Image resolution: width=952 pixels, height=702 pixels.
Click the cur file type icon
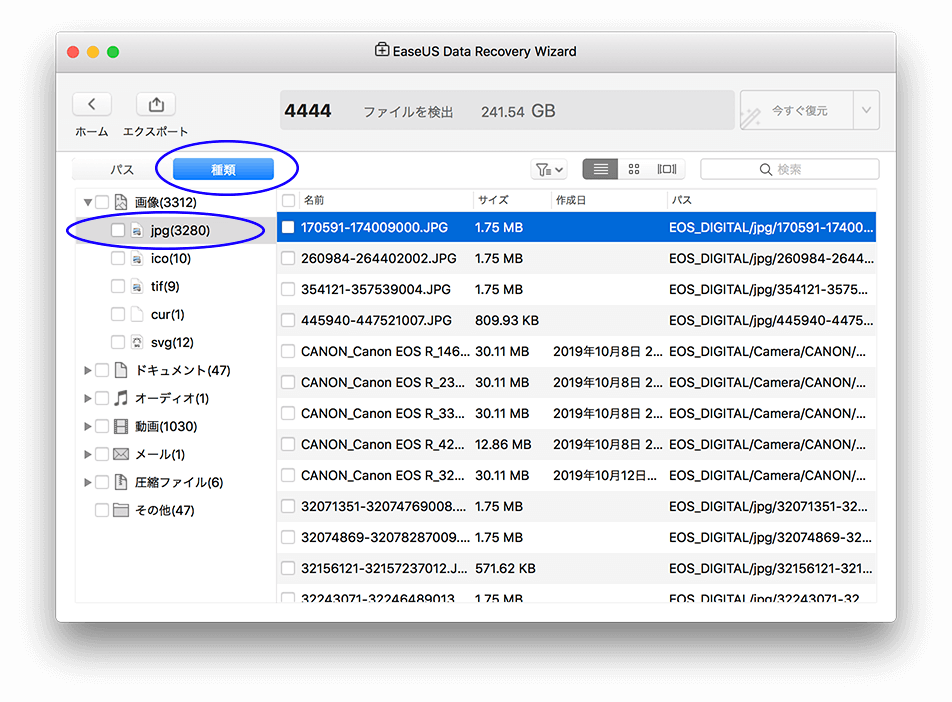click(x=137, y=314)
